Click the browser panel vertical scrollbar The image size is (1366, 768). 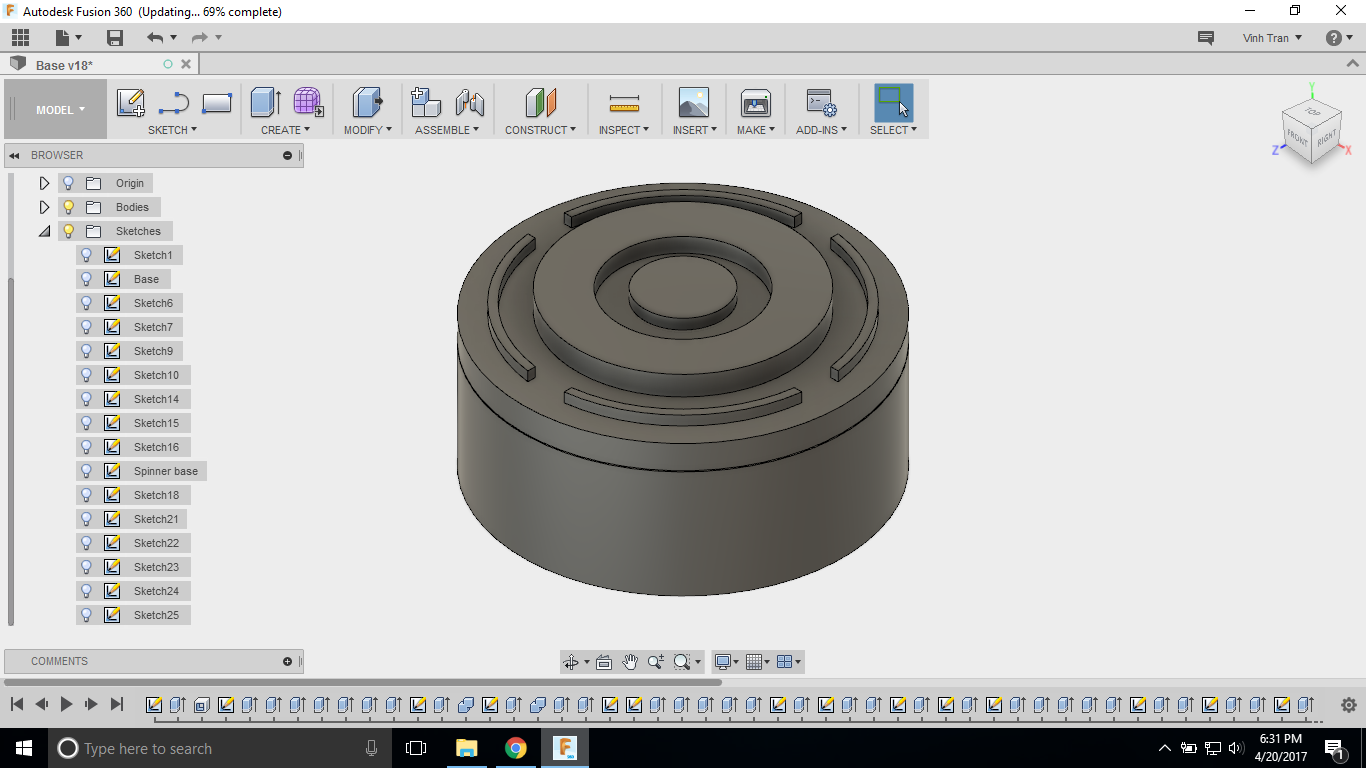click(11, 450)
